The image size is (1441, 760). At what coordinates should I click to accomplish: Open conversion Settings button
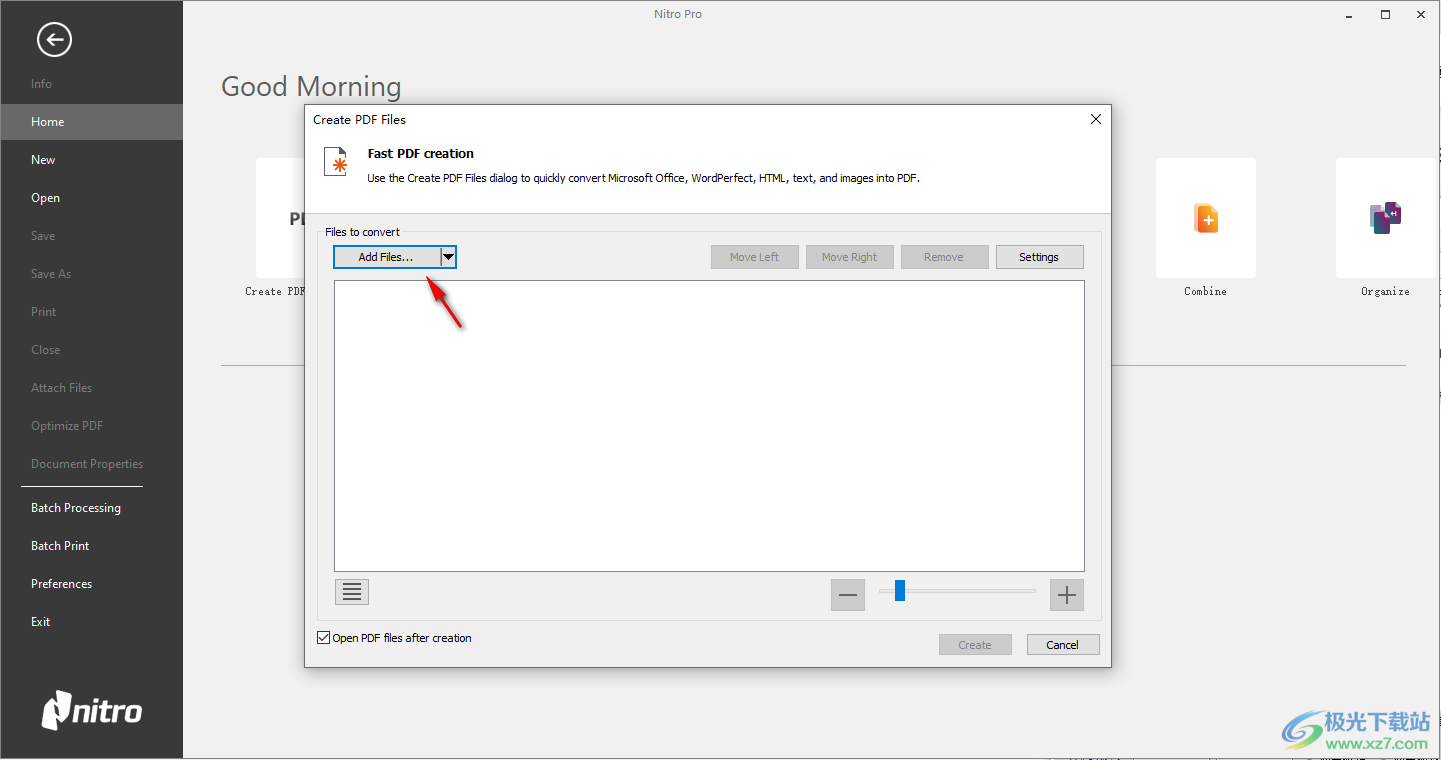1039,257
